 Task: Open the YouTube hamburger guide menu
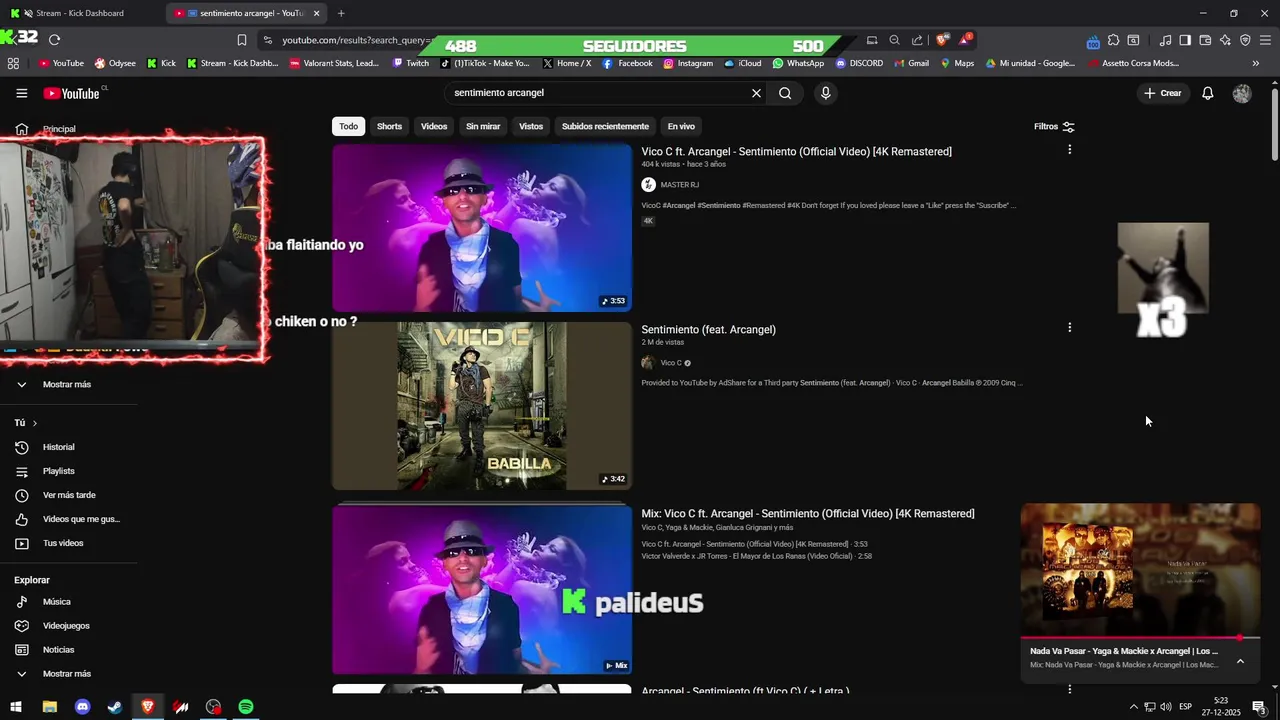(x=22, y=93)
